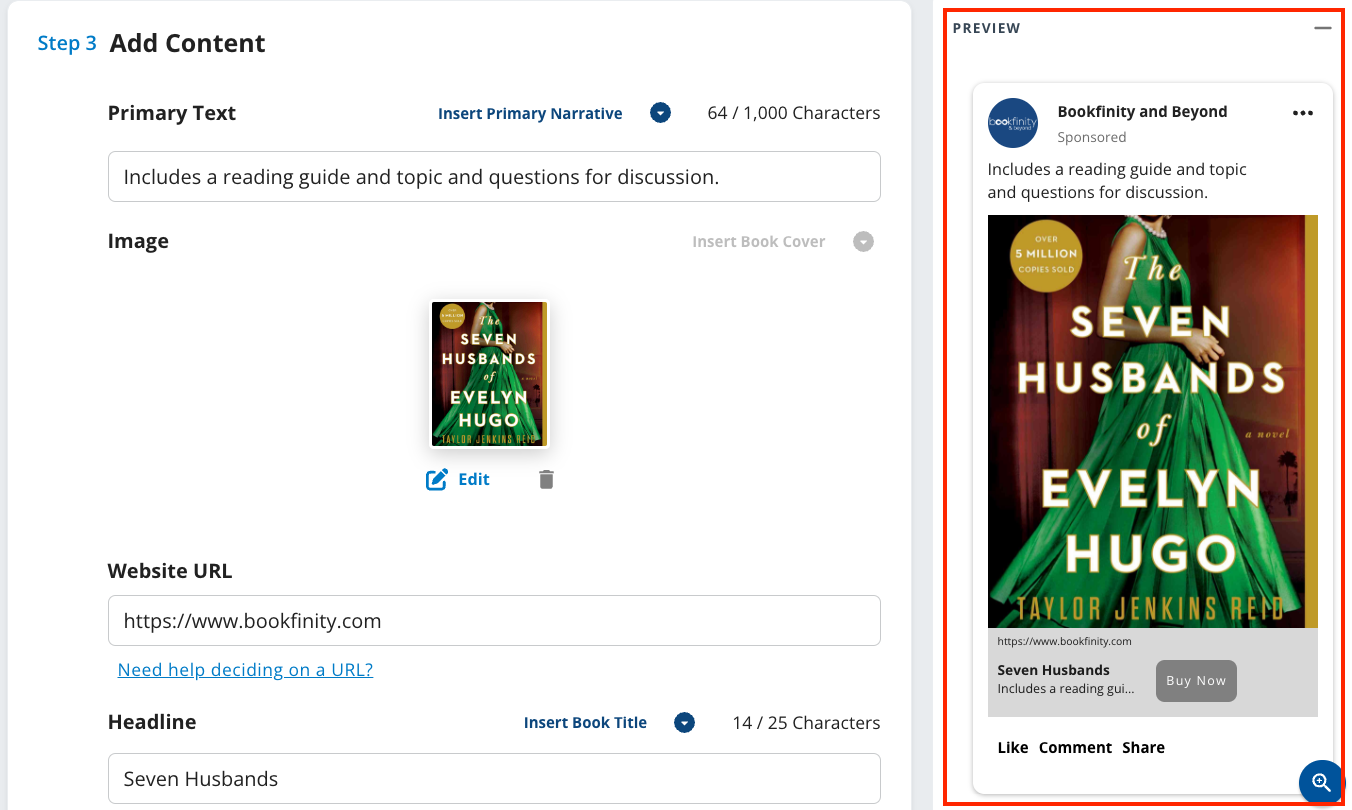
Task: Click Share under the preview post
Action: tap(1143, 747)
